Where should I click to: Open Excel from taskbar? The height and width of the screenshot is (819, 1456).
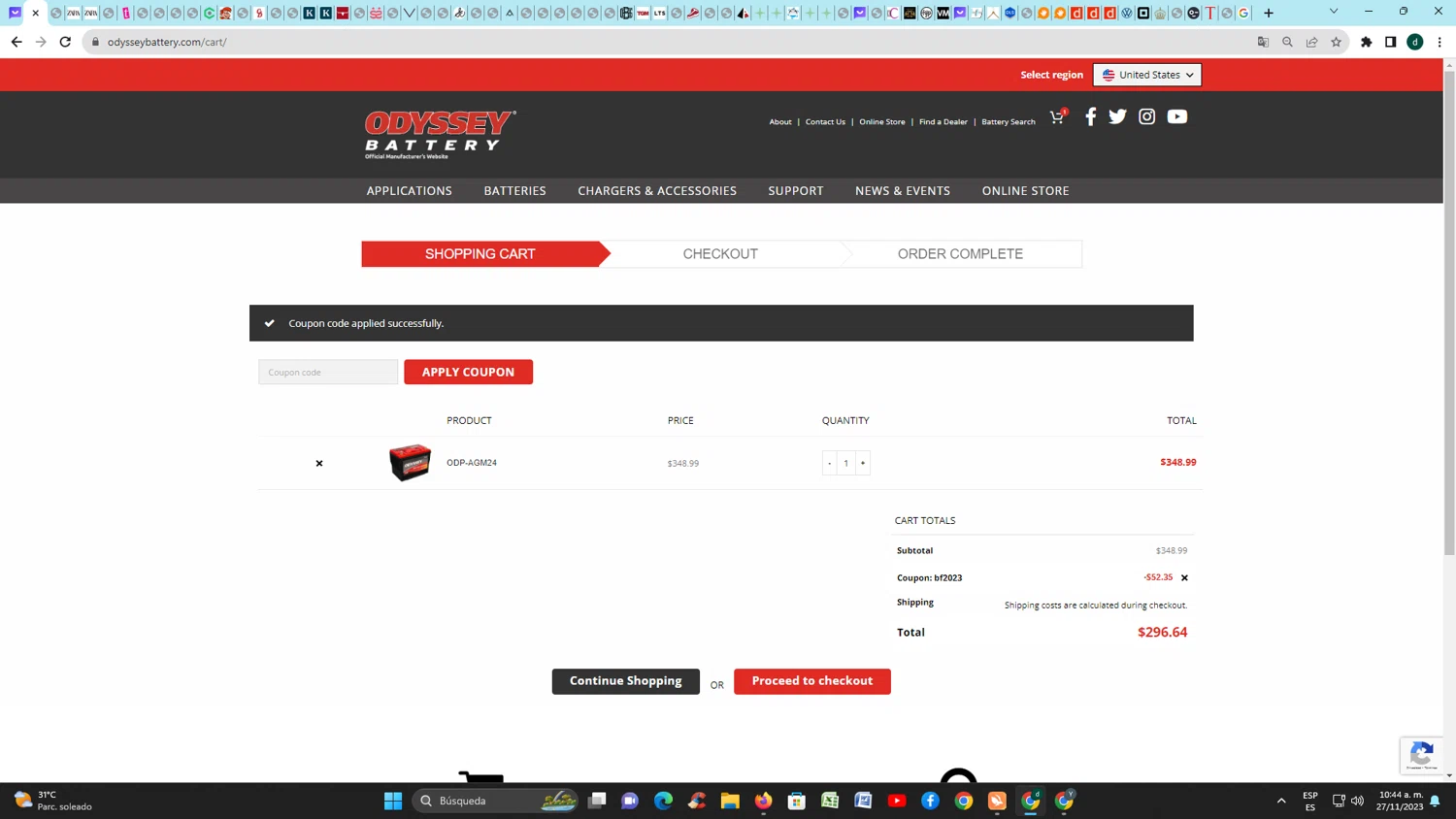(830, 801)
